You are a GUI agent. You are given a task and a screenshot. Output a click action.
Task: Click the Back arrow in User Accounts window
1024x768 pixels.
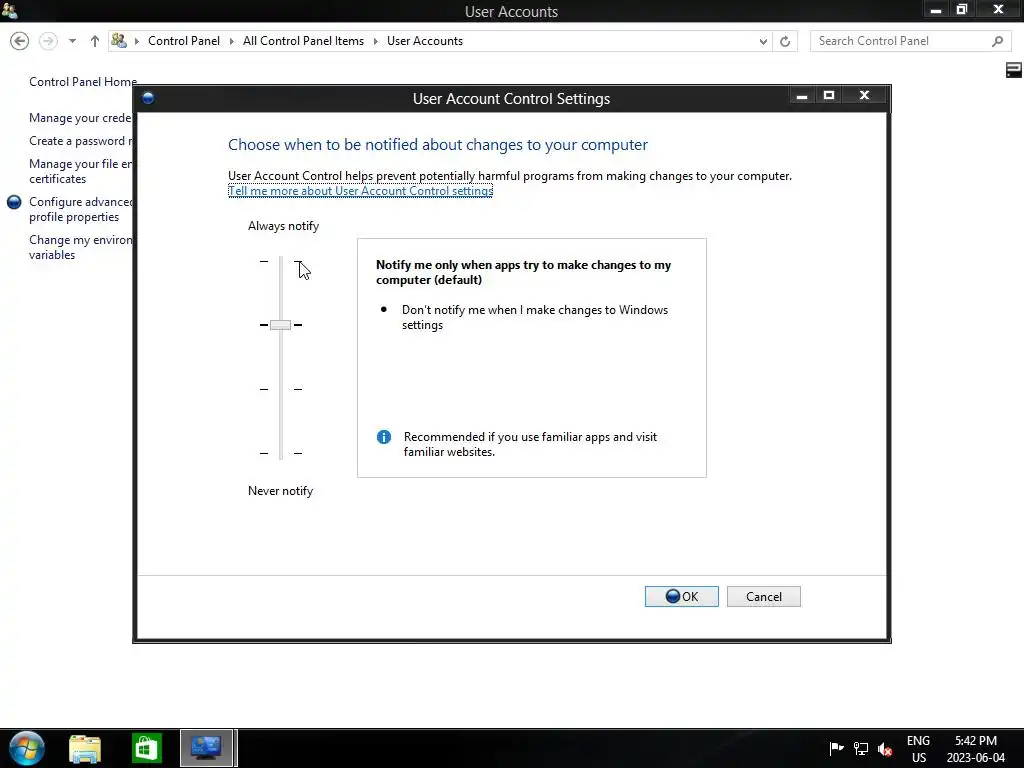point(20,41)
